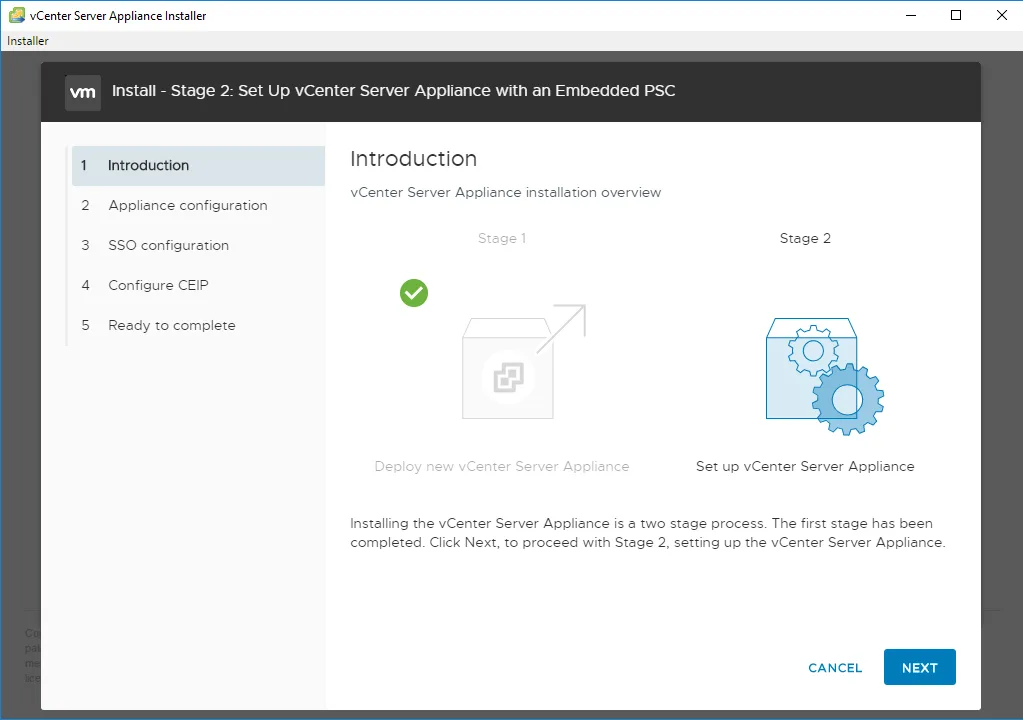Select the SSO configuration step
The image size is (1023, 720).
click(198, 245)
